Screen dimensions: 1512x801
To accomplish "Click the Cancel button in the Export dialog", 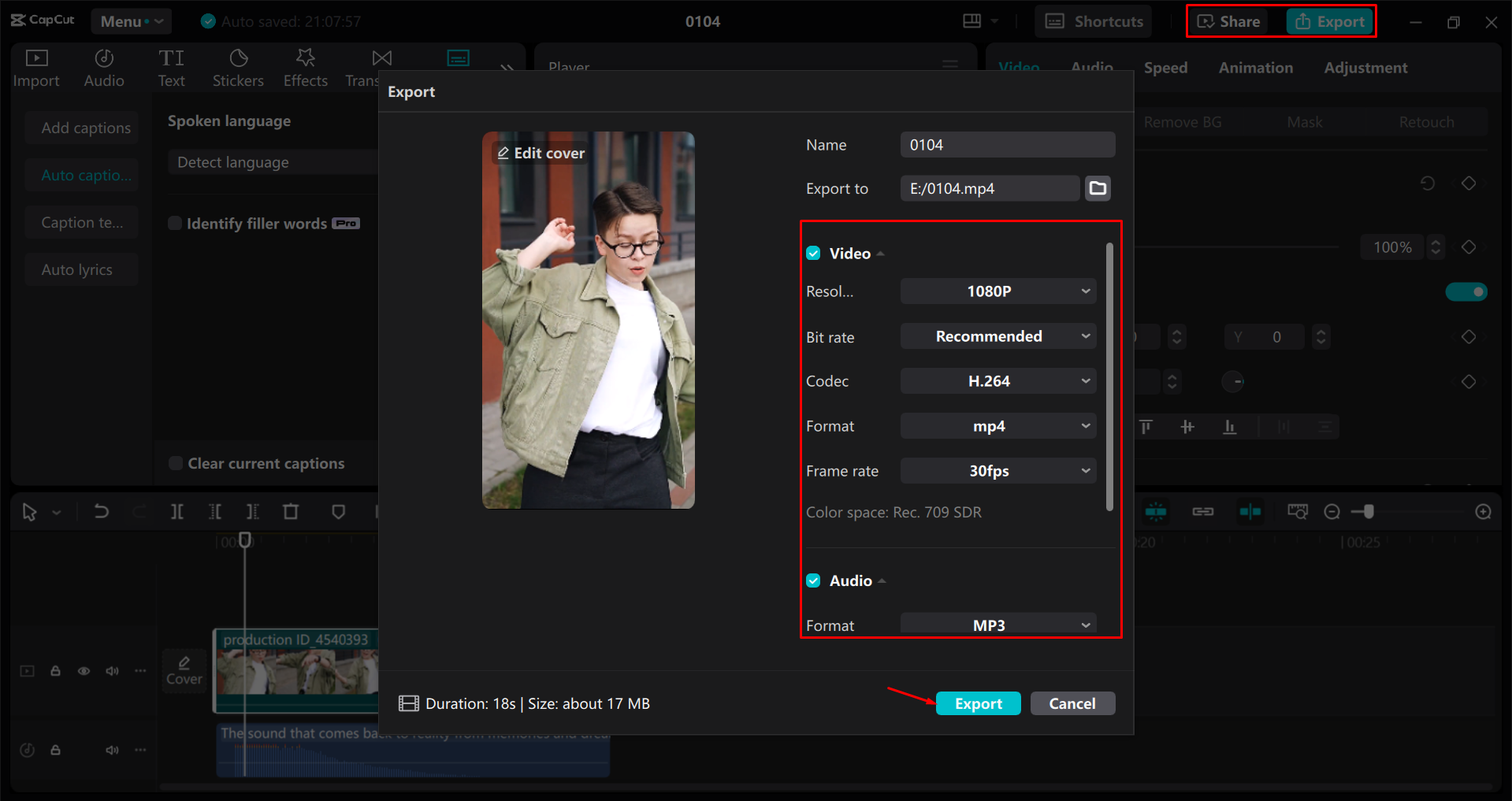I will (1072, 703).
